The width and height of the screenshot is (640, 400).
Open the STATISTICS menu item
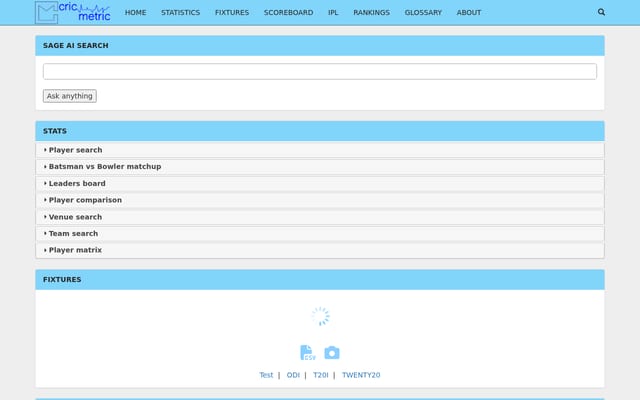click(x=180, y=13)
